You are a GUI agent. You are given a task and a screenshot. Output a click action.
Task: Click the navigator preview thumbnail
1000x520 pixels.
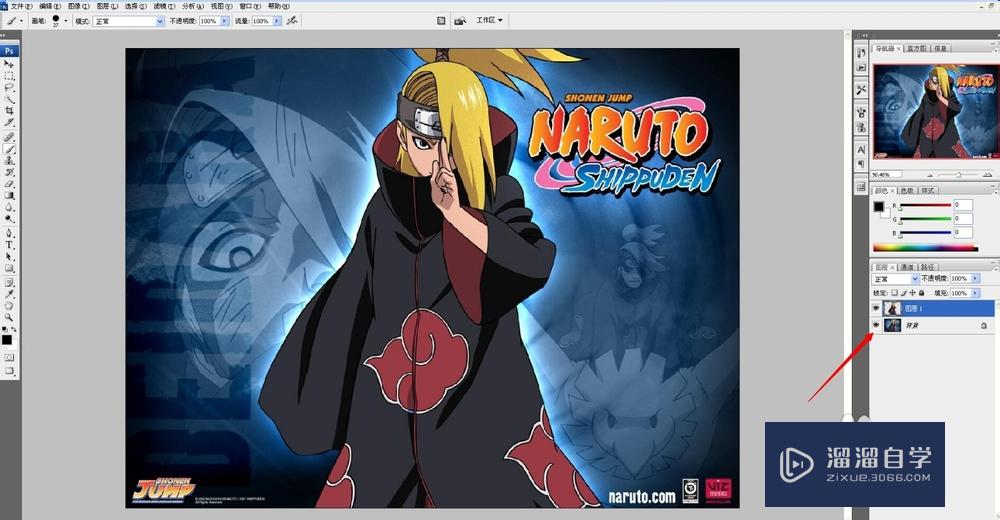[936, 111]
